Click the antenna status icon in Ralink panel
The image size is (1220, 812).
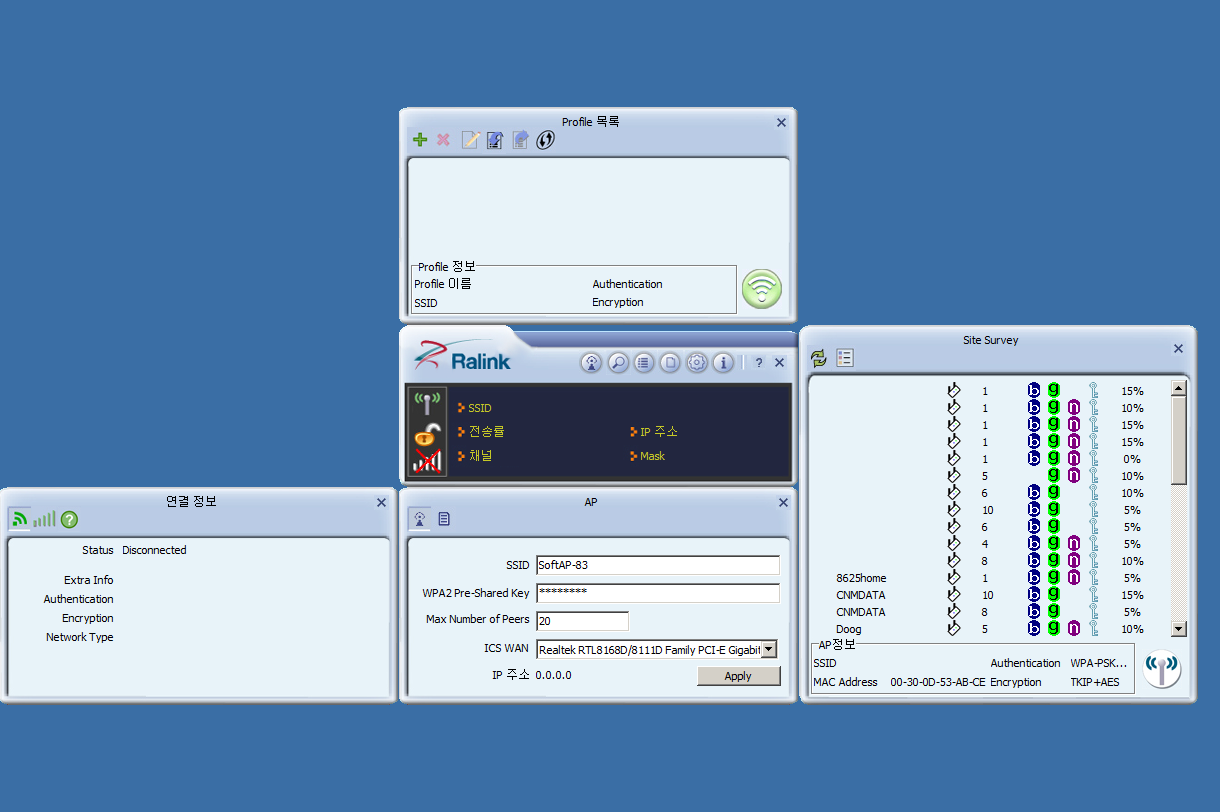(x=427, y=405)
